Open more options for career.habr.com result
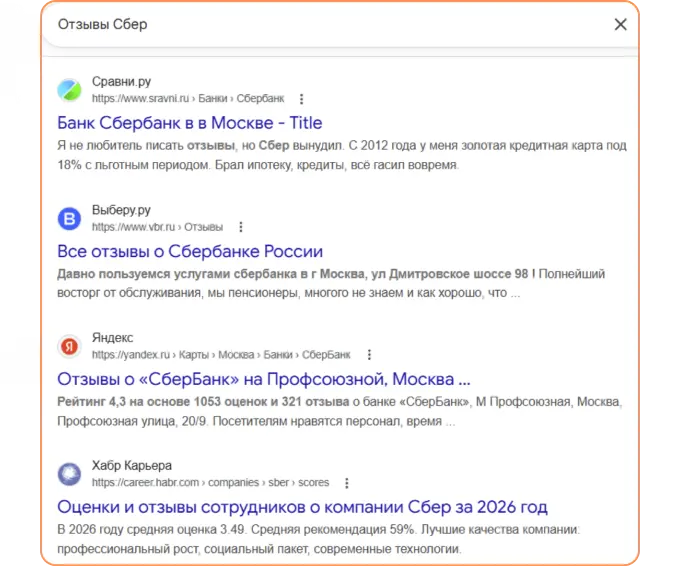Screen dimensions: 678x566 (x=347, y=483)
